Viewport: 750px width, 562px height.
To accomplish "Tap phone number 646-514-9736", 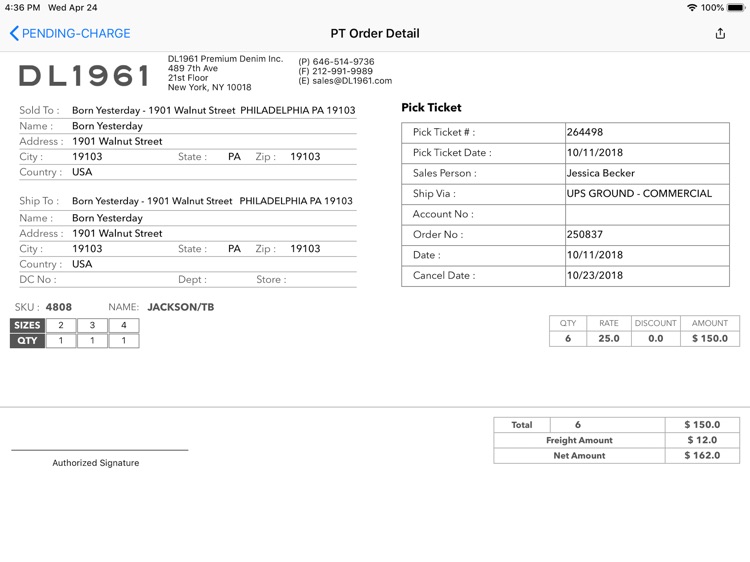I will 343,62.
